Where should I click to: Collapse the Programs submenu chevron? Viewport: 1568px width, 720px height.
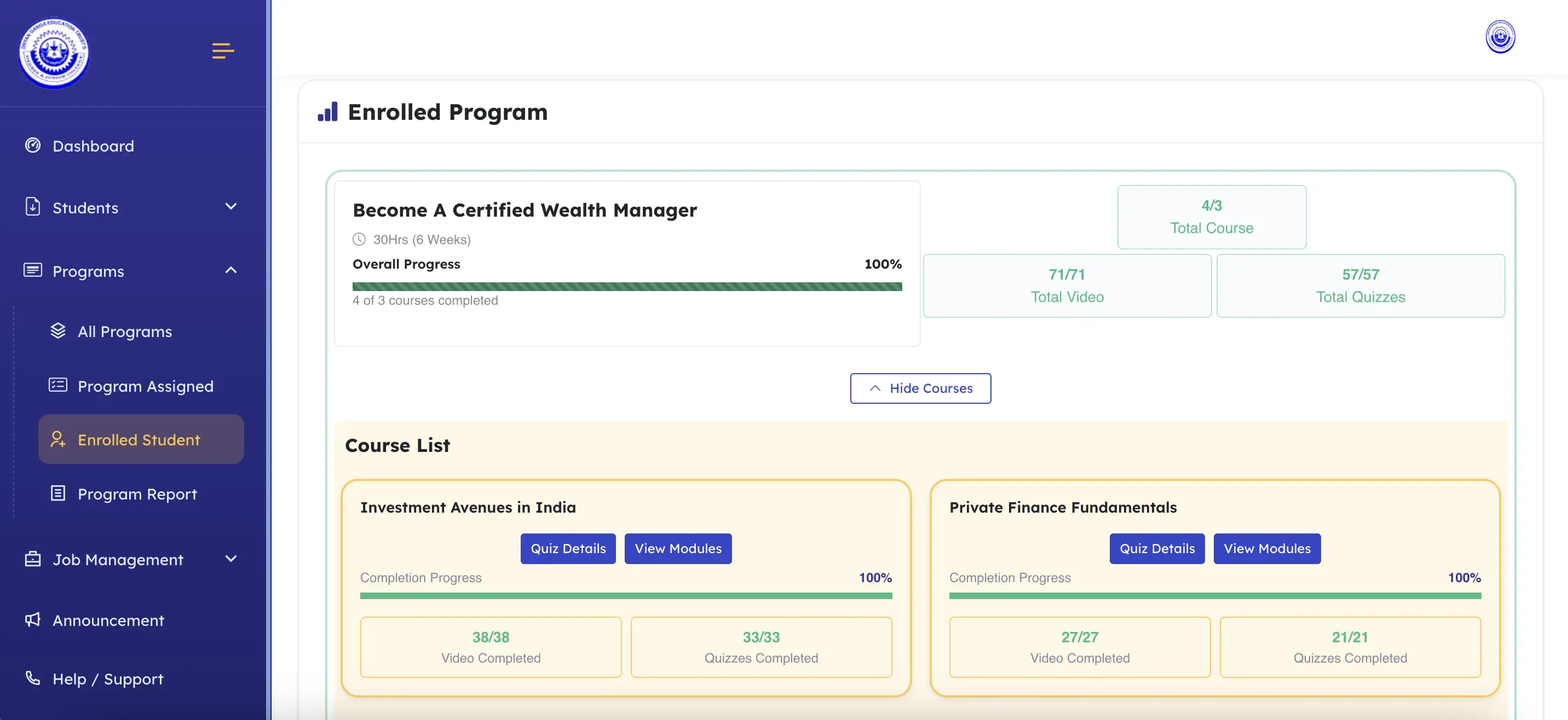tap(230, 271)
